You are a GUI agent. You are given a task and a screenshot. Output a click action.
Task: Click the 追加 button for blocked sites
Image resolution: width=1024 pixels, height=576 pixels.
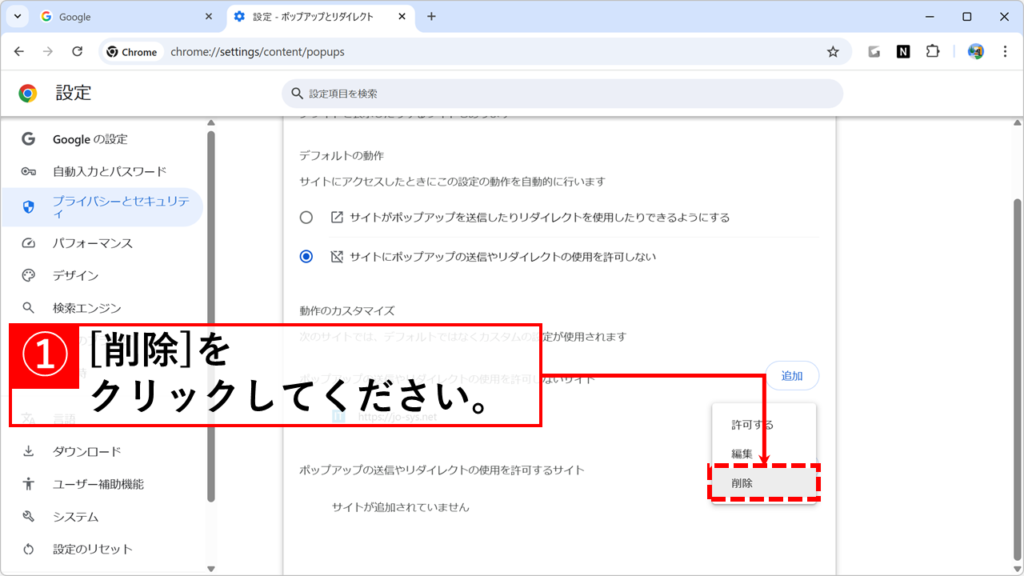(x=792, y=376)
